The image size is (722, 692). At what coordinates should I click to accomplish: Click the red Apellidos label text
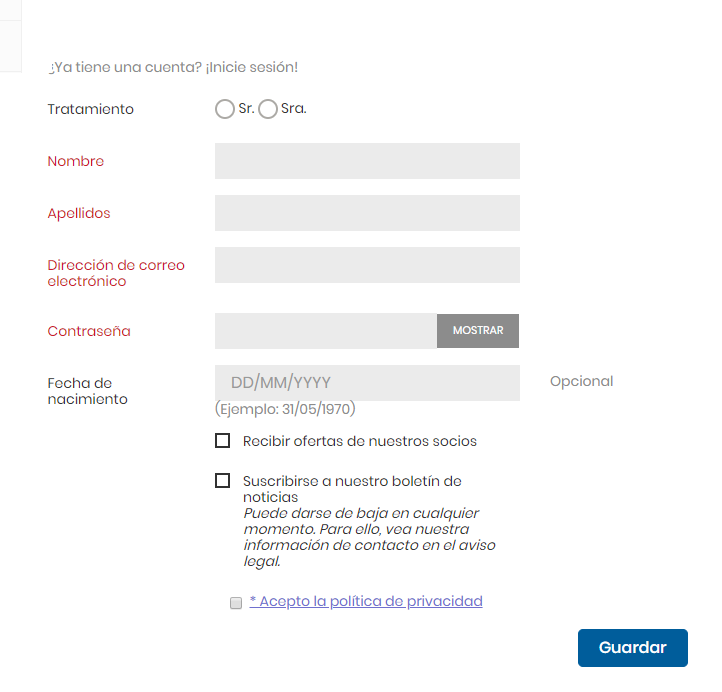click(79, 213)
